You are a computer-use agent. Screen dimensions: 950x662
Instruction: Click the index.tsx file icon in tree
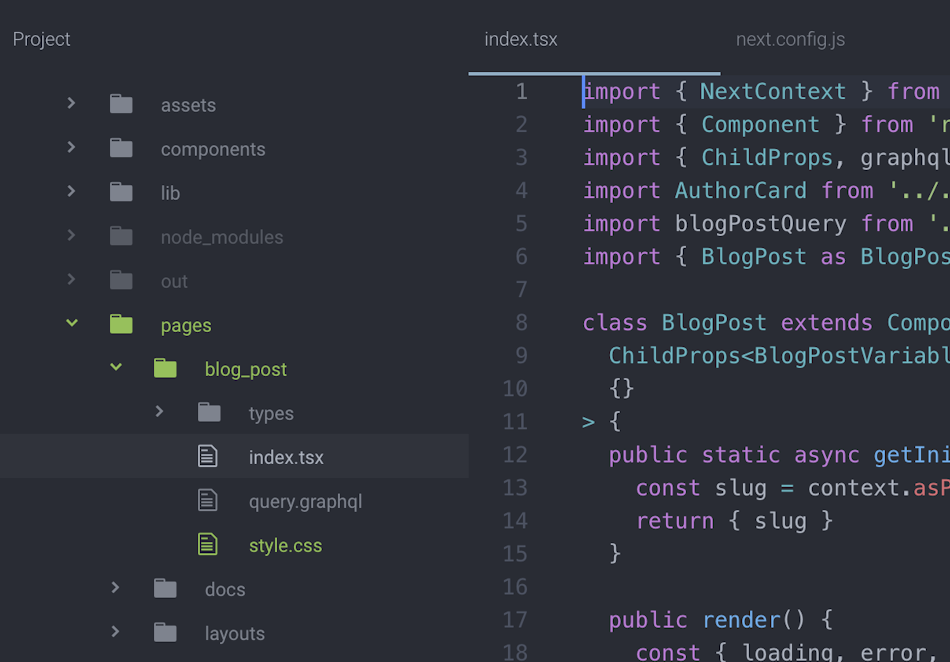tap(208, 456)
